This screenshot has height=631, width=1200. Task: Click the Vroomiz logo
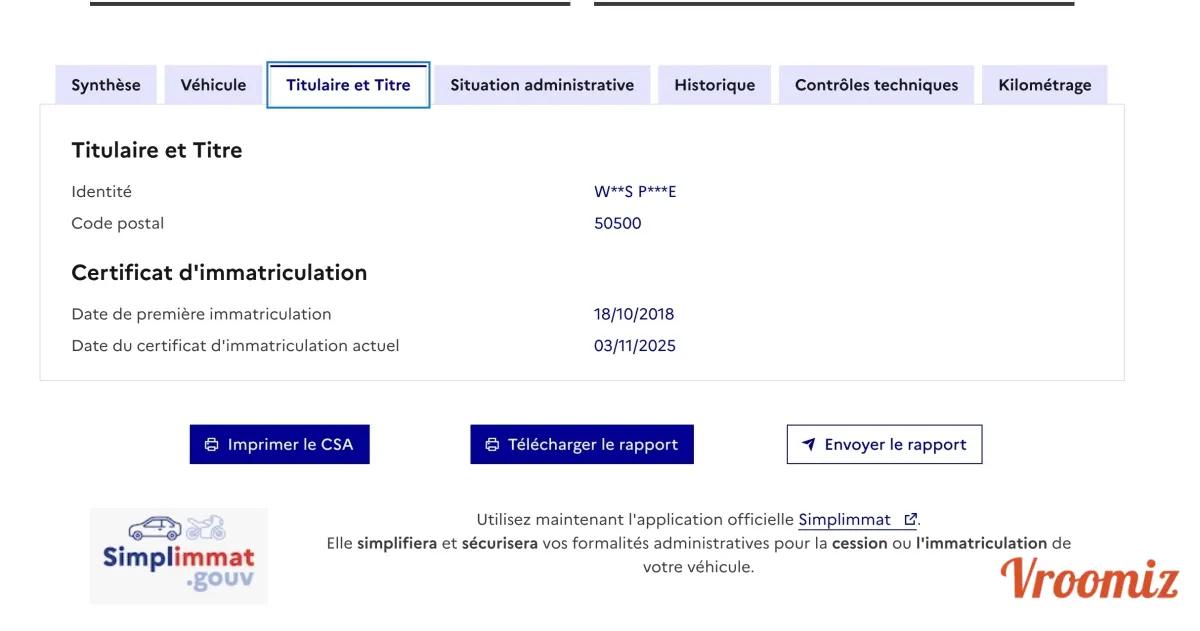(x=1090, y=579)
